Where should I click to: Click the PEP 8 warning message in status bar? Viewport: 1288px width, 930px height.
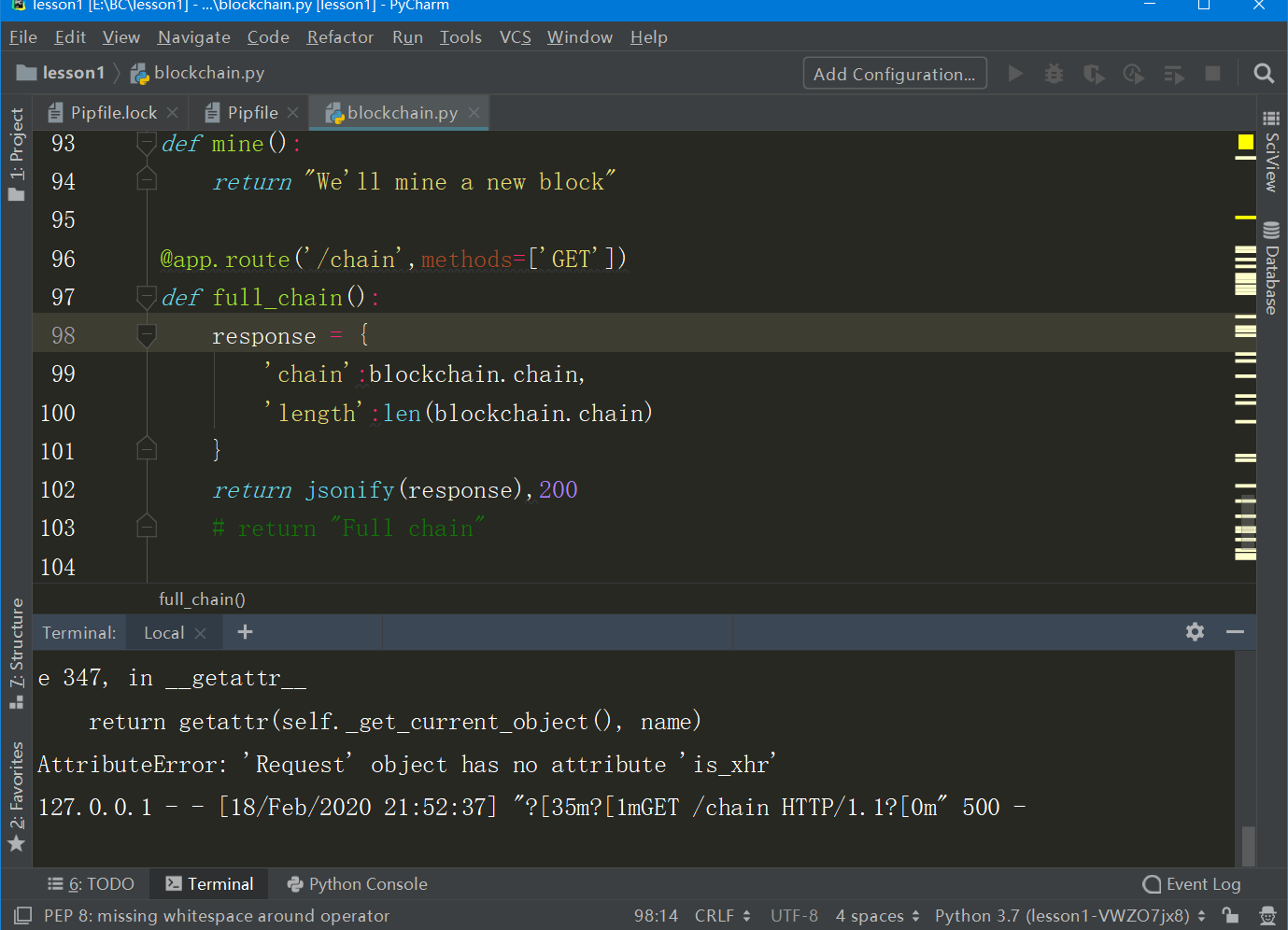[217, 916]
